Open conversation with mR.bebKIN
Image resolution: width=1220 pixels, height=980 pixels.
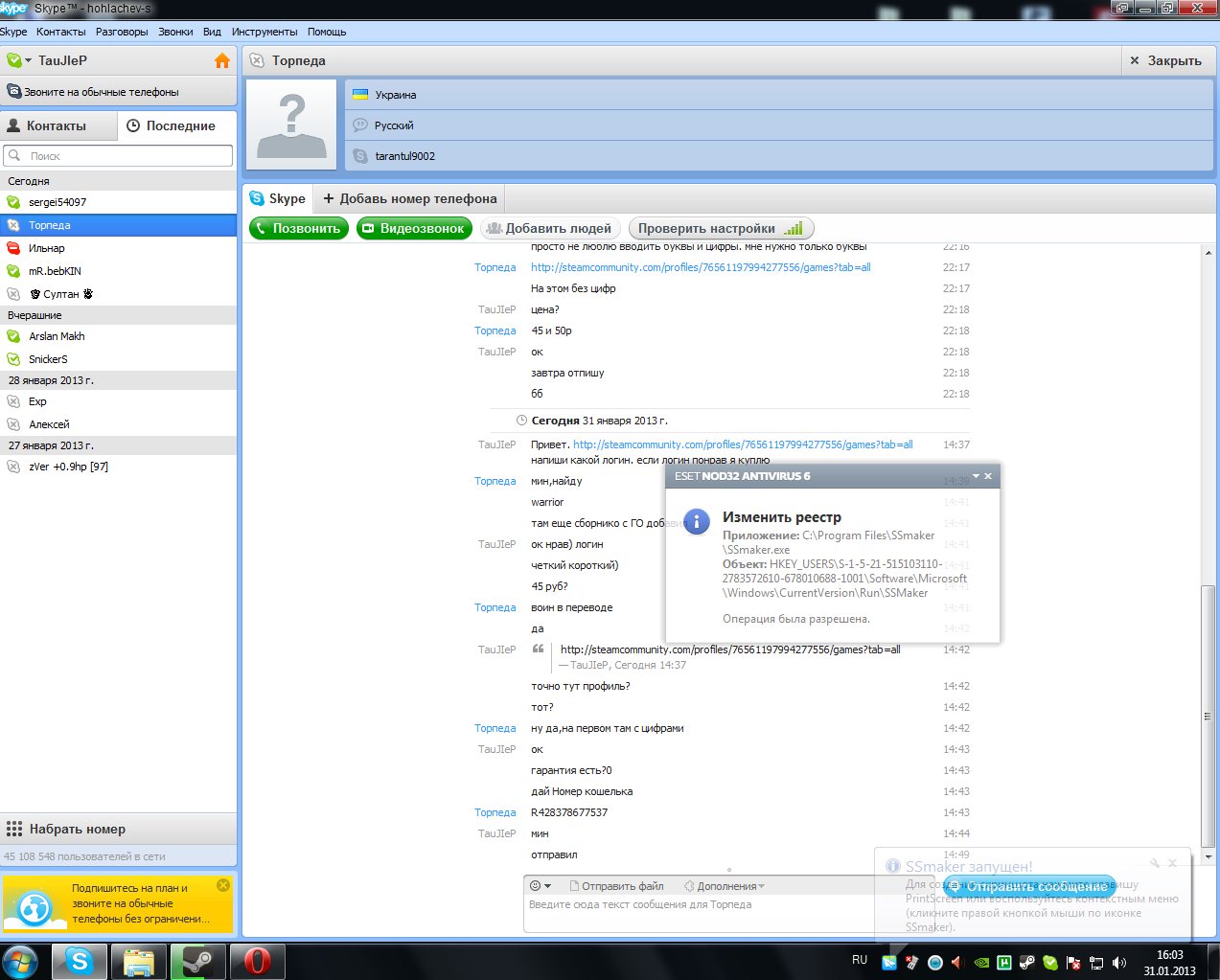click(x=119, y=271)
